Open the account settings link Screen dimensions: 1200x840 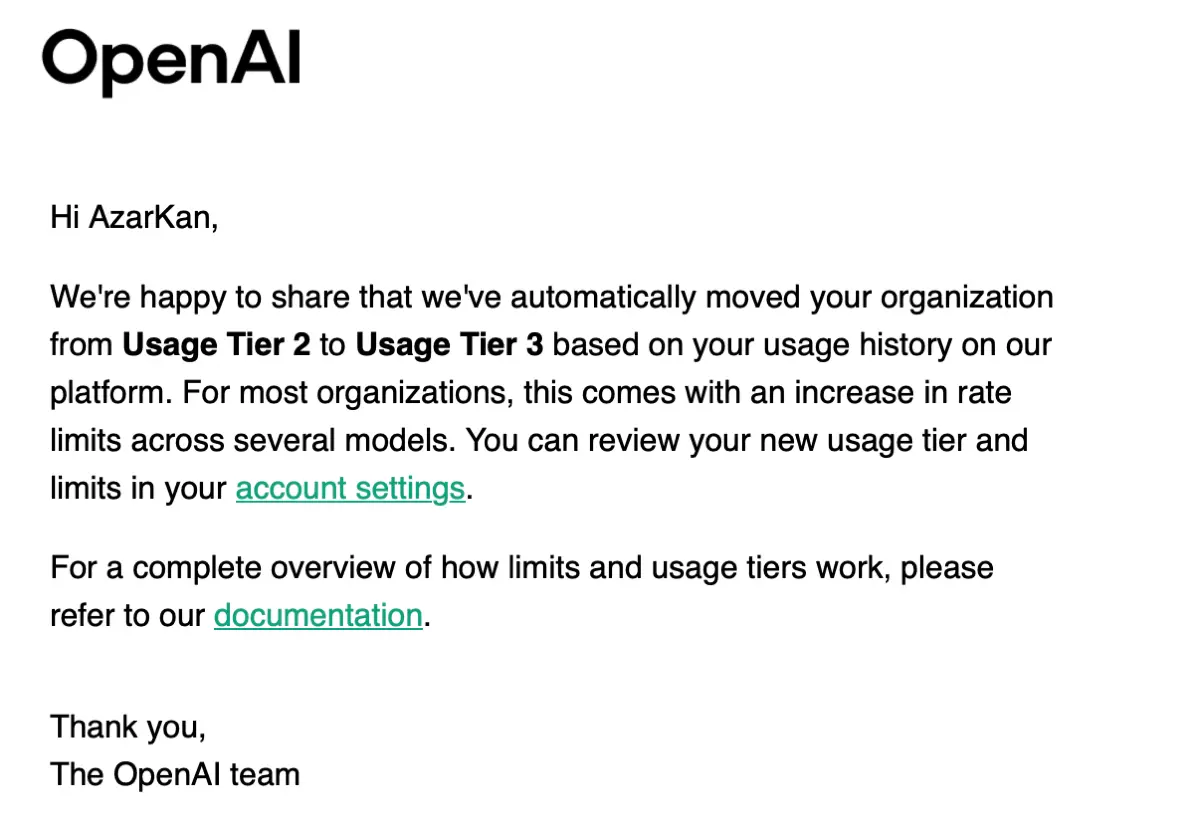350,488
